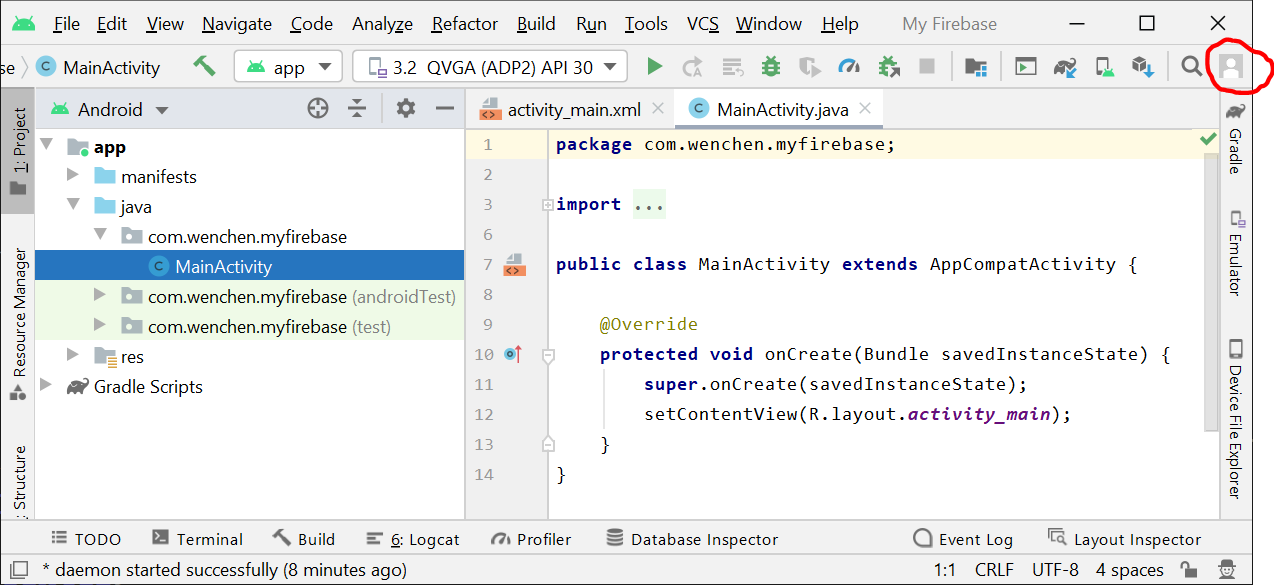Toggle the Gradle side panel
The width and height of the screenshot is (1274, 585).
[x=1236, y=140]
